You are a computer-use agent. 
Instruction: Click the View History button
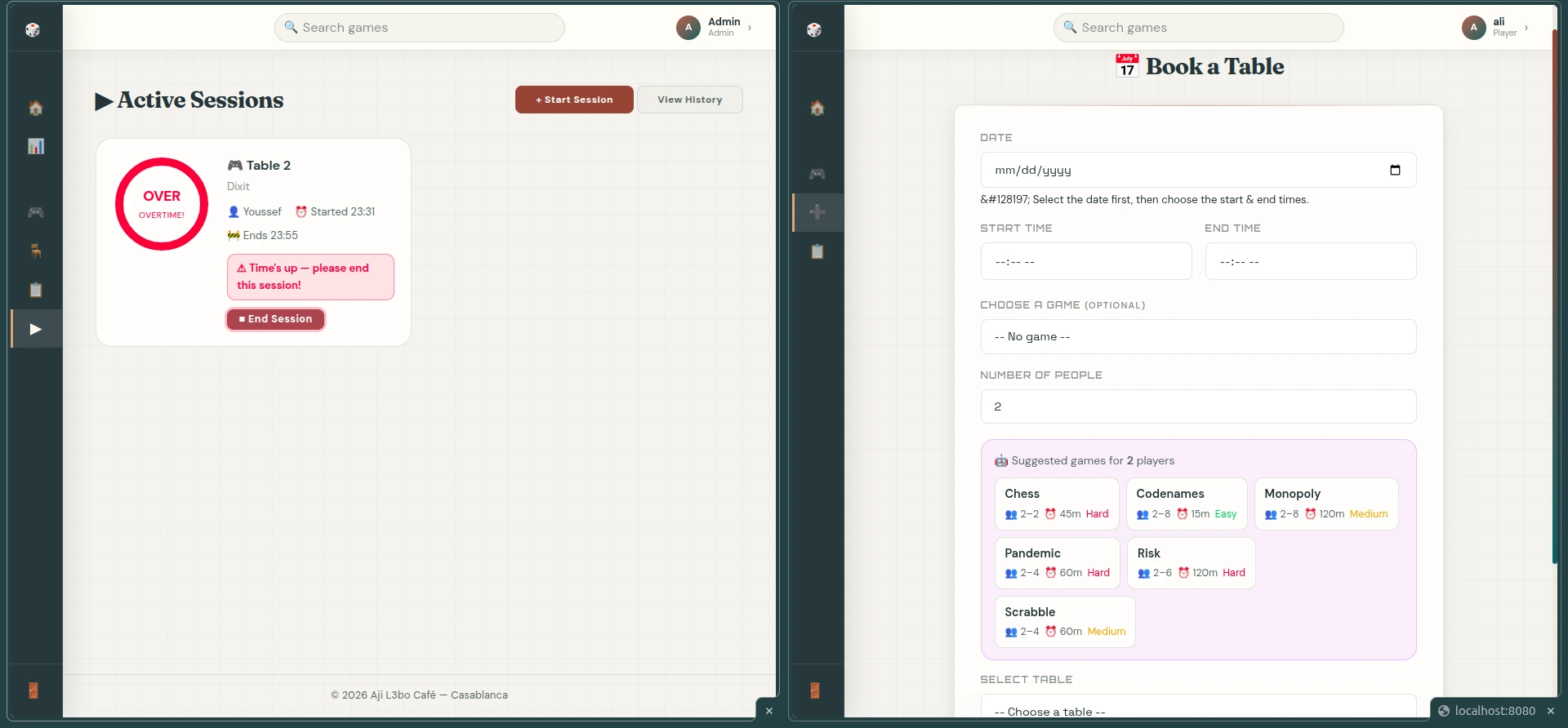click(x=690, y=100)
